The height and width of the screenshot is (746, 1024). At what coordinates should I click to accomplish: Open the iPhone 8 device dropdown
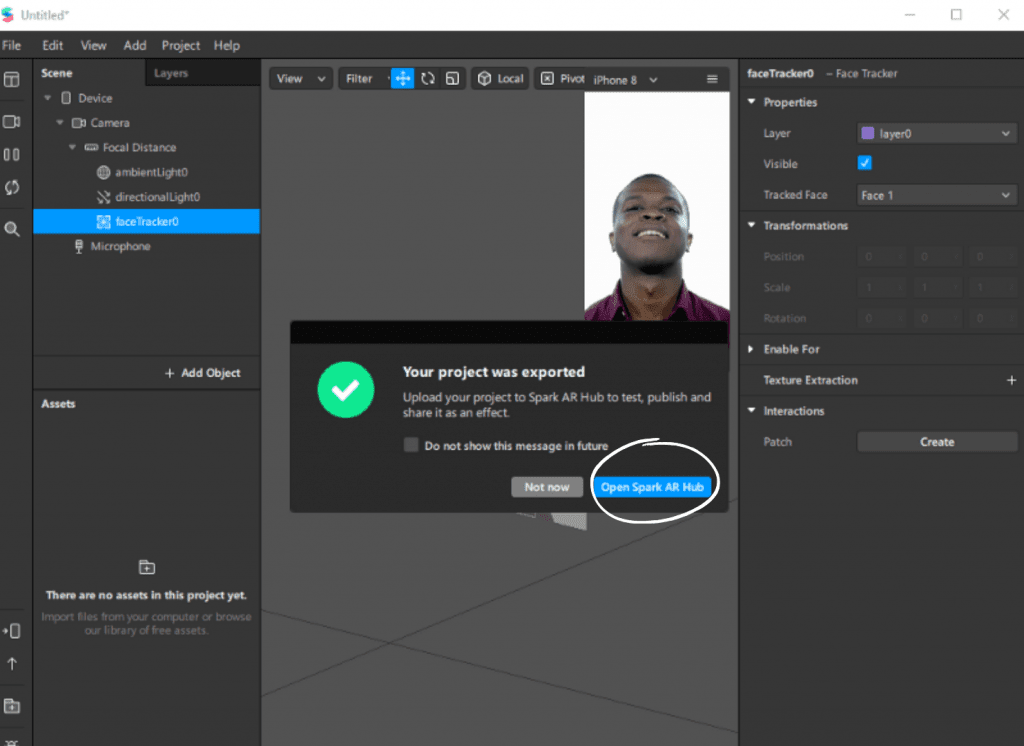point(625,80)
